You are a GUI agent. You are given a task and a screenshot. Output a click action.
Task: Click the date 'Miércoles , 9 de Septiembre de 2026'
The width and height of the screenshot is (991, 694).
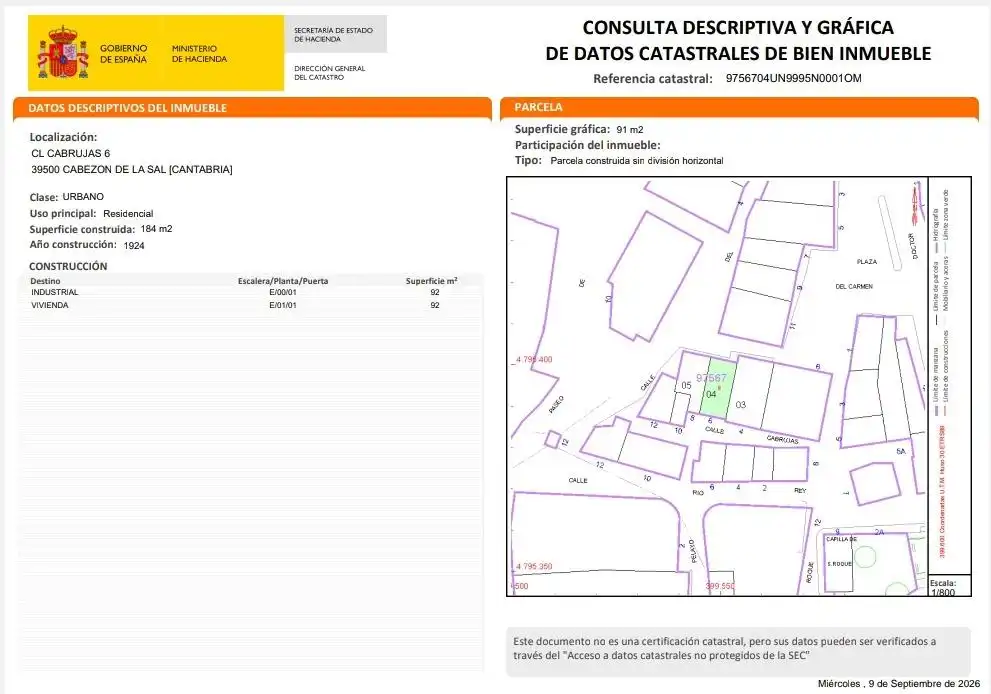pyautogui.click(x=899, y=684)
